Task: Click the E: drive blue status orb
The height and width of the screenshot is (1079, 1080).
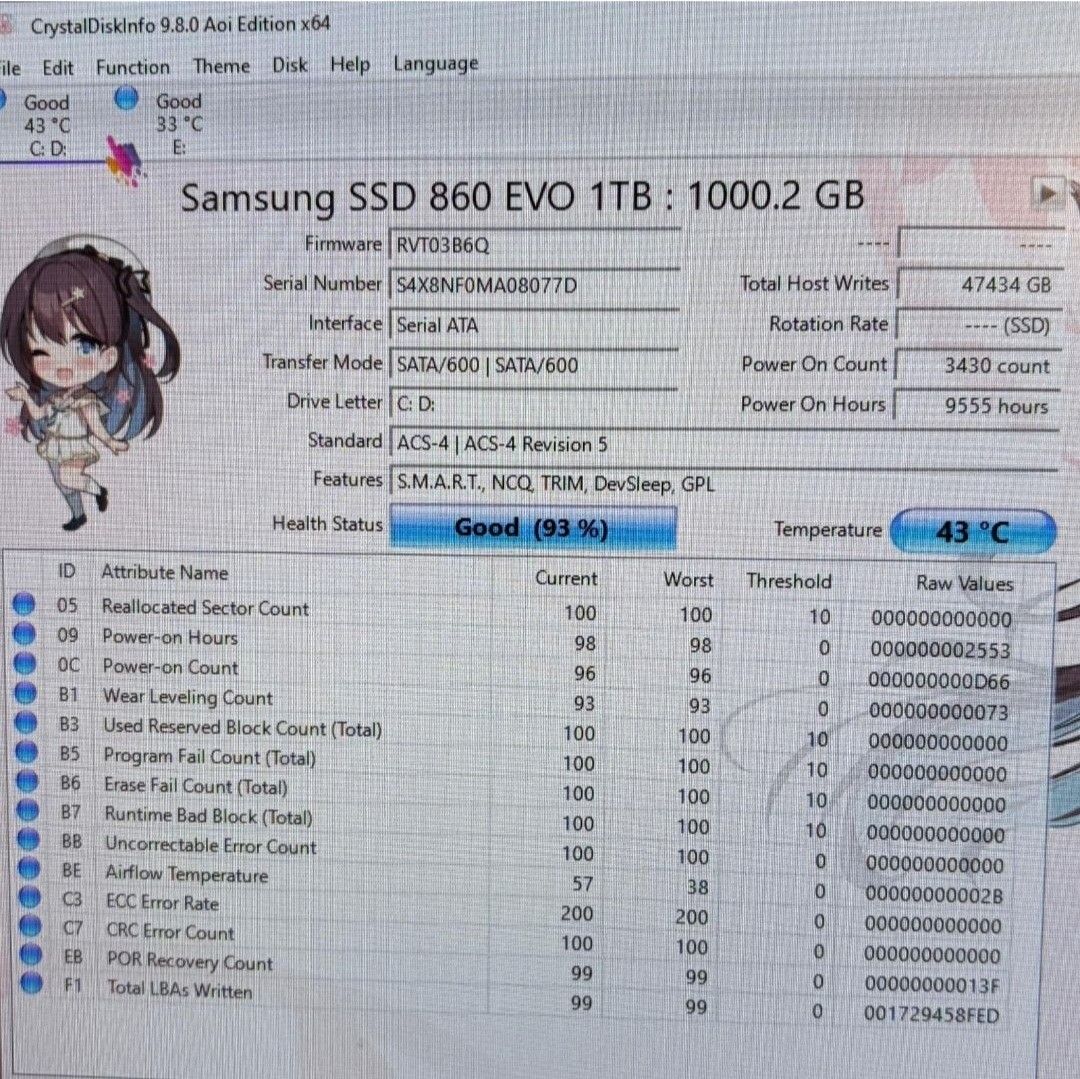Action: [x=126, y=98]
